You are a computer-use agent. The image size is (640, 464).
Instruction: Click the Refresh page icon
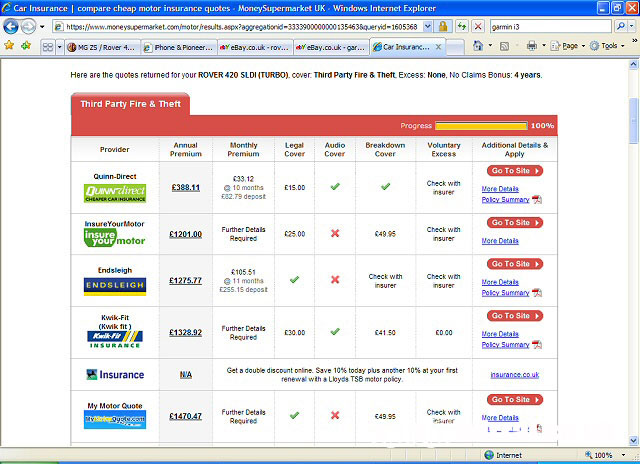pos(462,27)
